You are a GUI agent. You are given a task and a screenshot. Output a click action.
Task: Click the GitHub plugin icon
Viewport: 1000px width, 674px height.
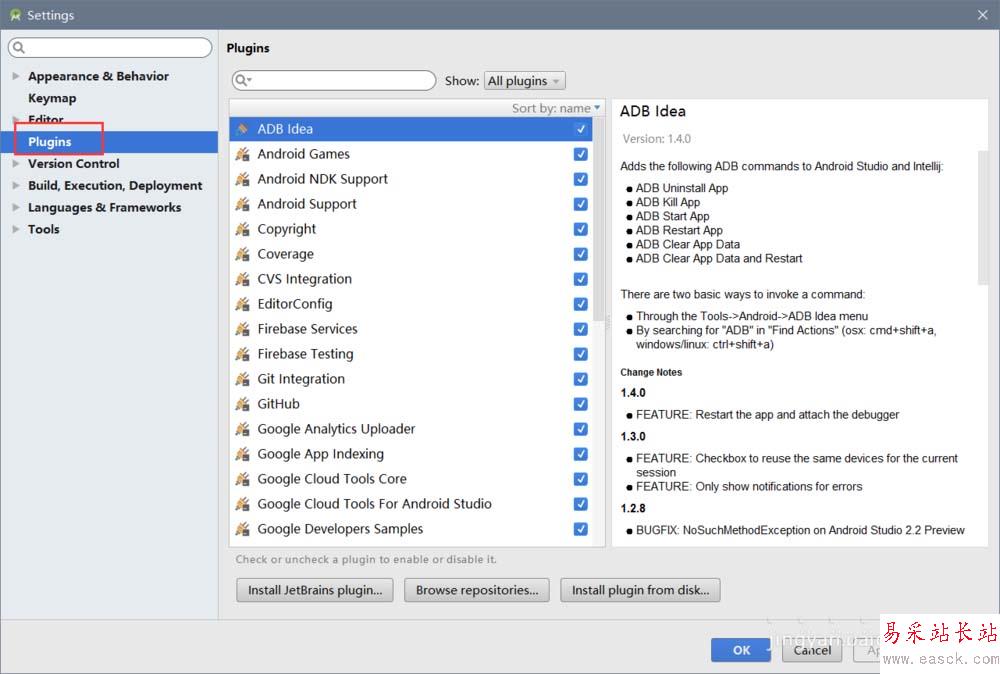click(x=242, y=404)
